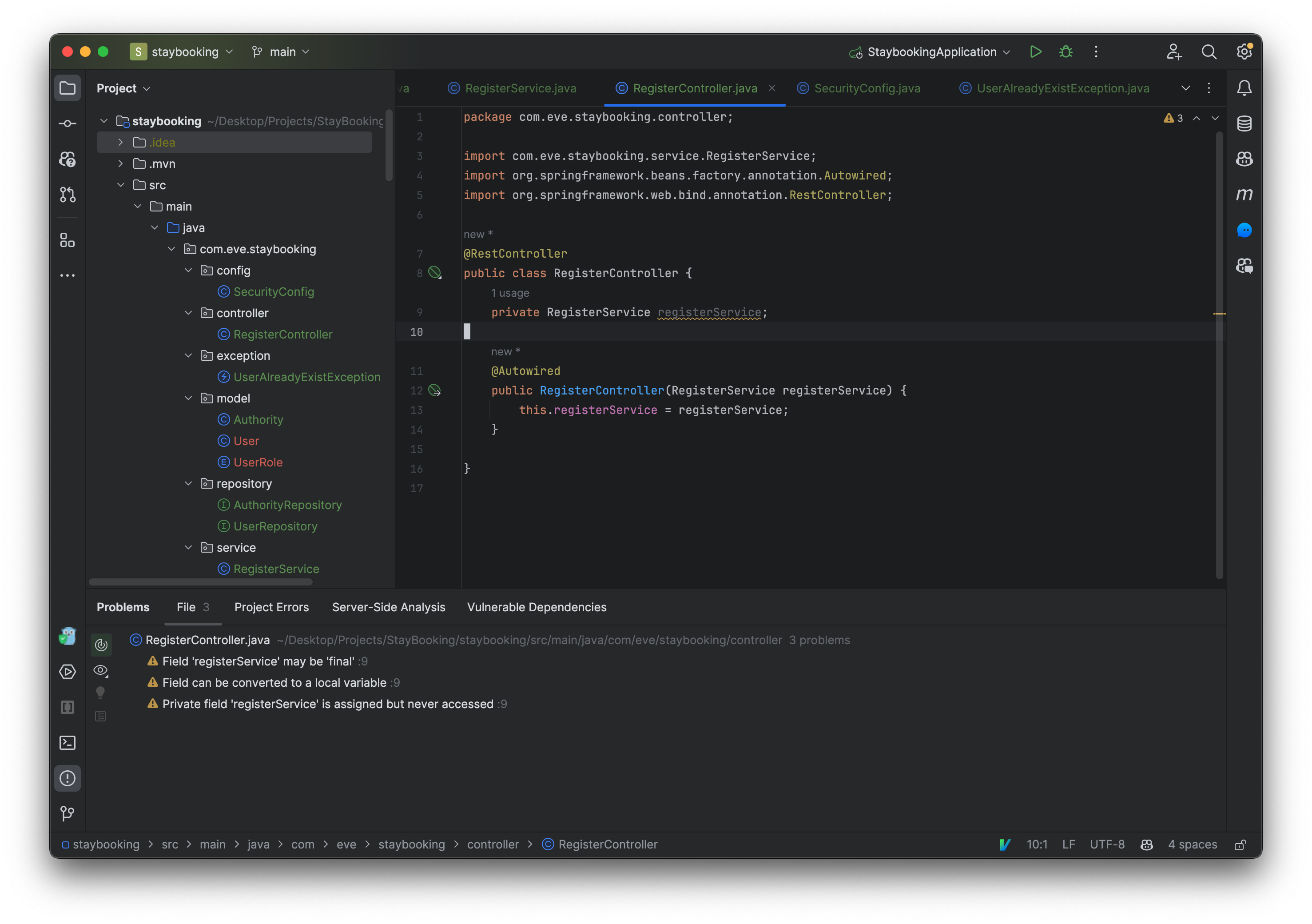Open the Database tool window icon

tap(1245, 124)
